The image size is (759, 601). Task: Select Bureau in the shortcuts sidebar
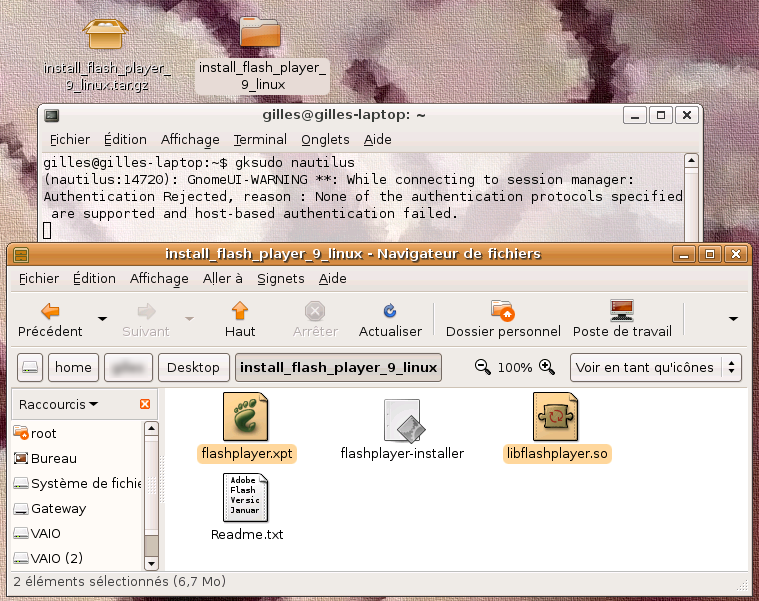(x=77, y=458)
